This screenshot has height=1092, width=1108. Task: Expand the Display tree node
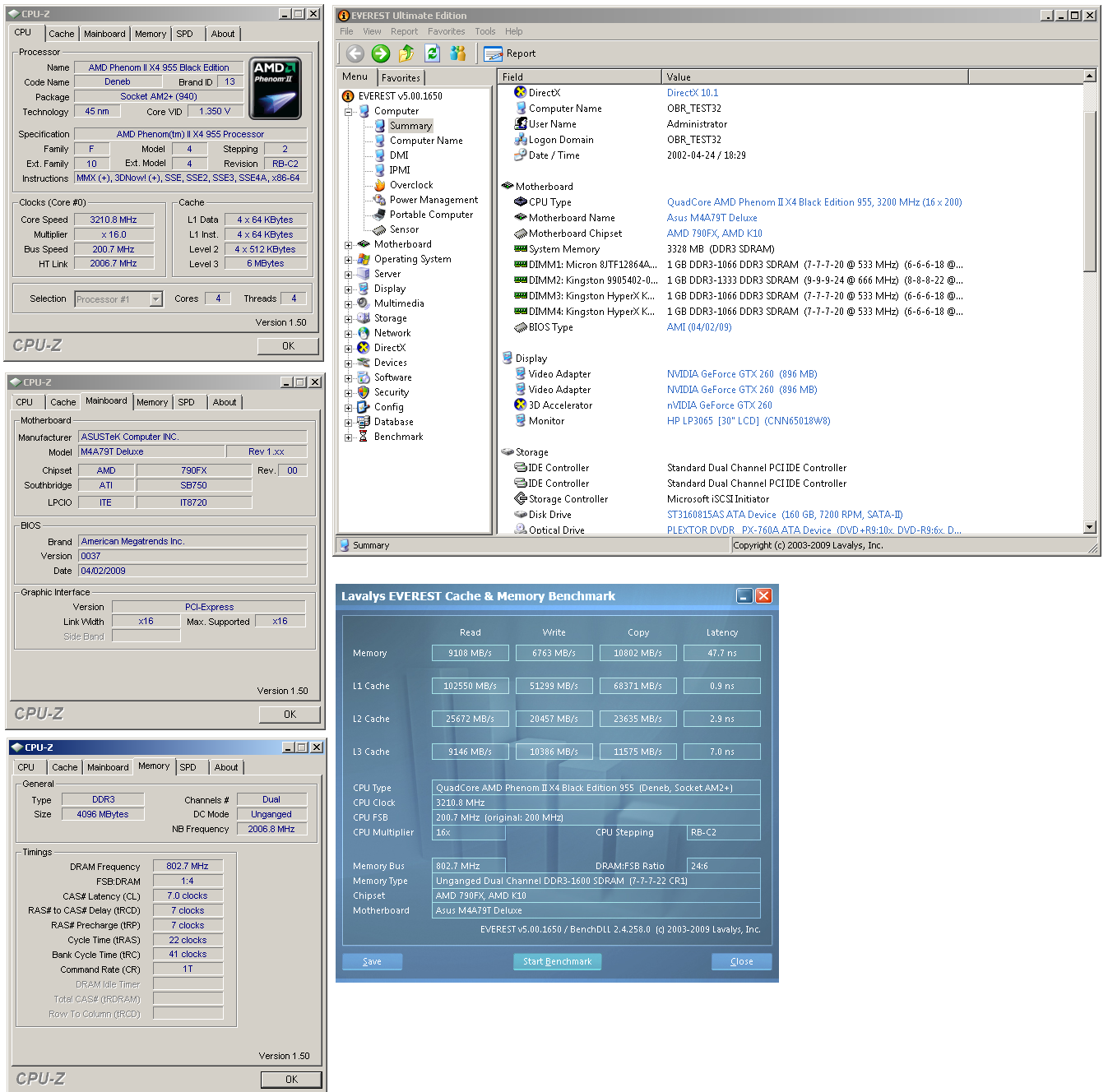pos(348,289)
